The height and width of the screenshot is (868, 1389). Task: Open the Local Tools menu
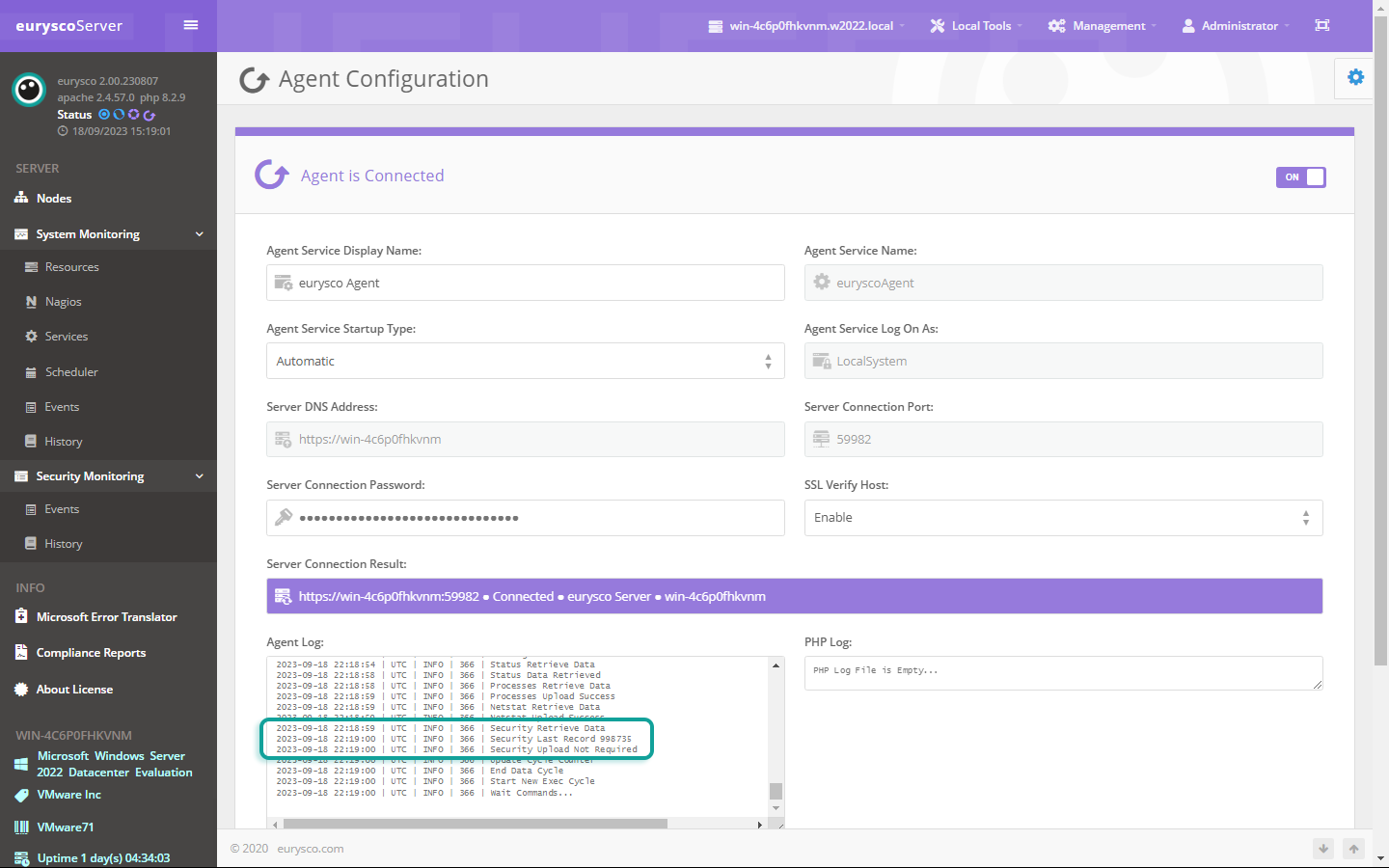[x=976, y=26]
